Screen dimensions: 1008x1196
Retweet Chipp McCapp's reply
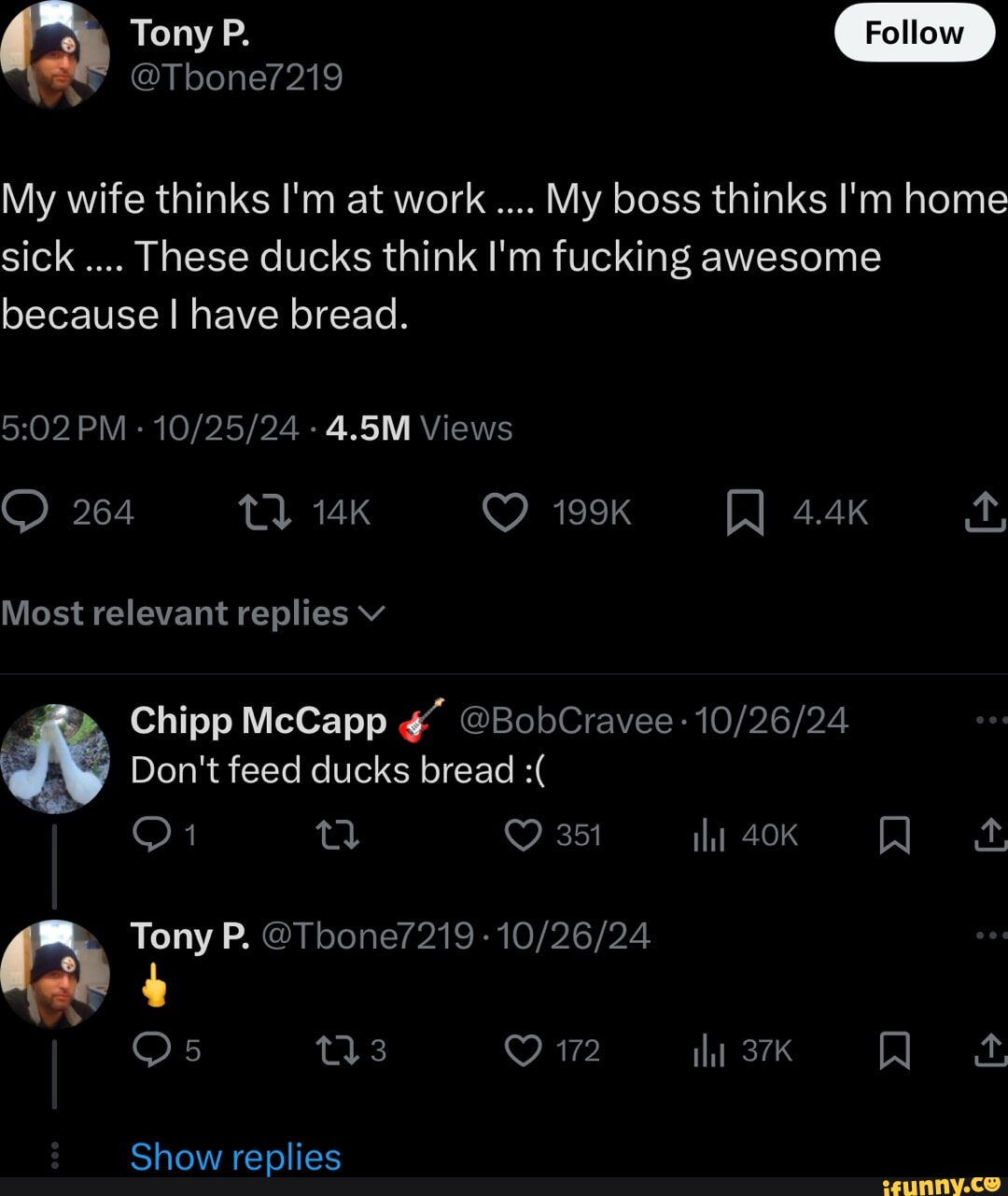click(338, 836)
